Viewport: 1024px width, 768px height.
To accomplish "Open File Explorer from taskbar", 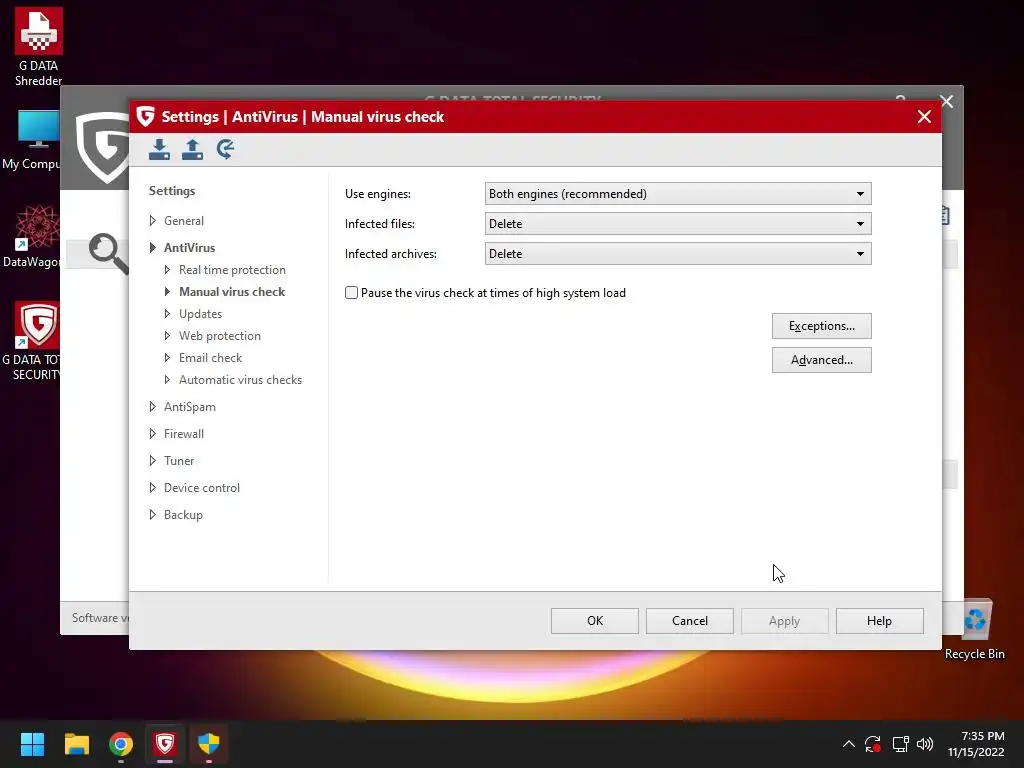I will click(76, 744).
